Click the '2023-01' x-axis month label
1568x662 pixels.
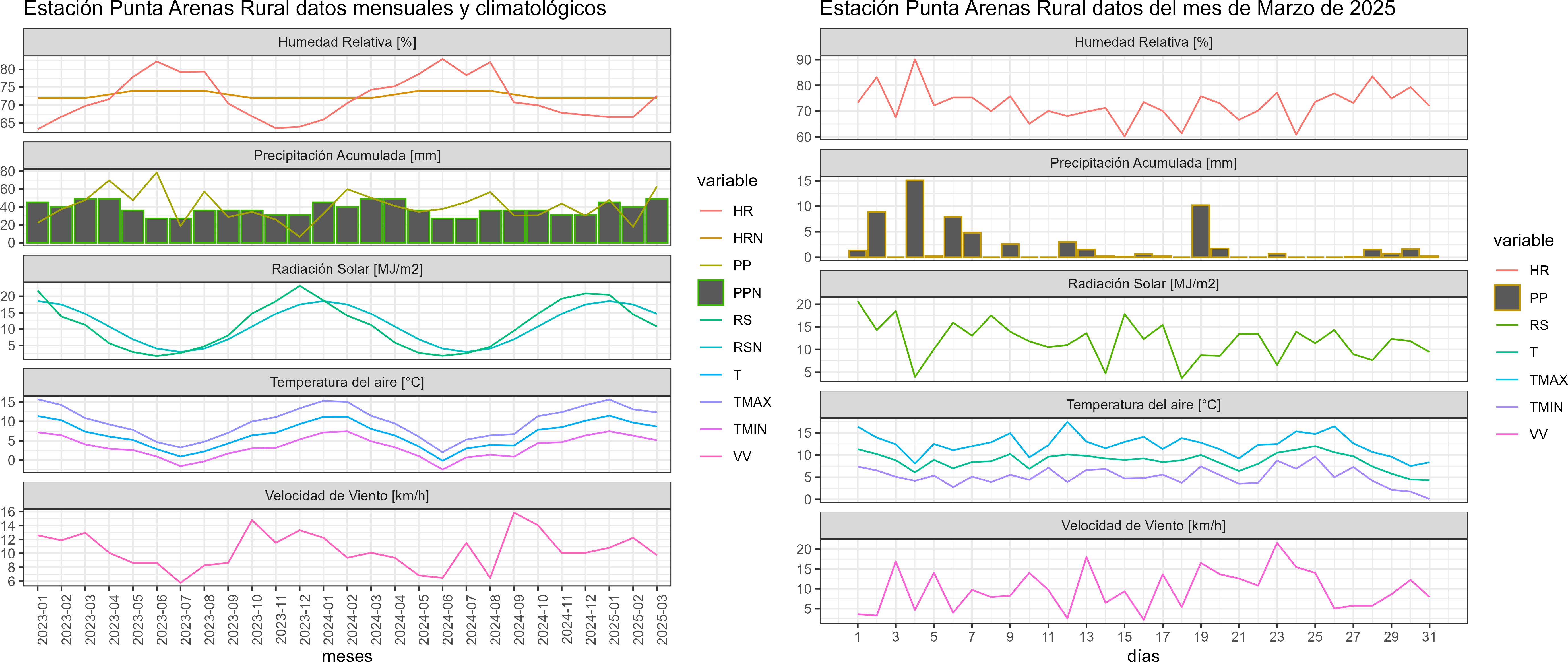click(x=43, y=619)
